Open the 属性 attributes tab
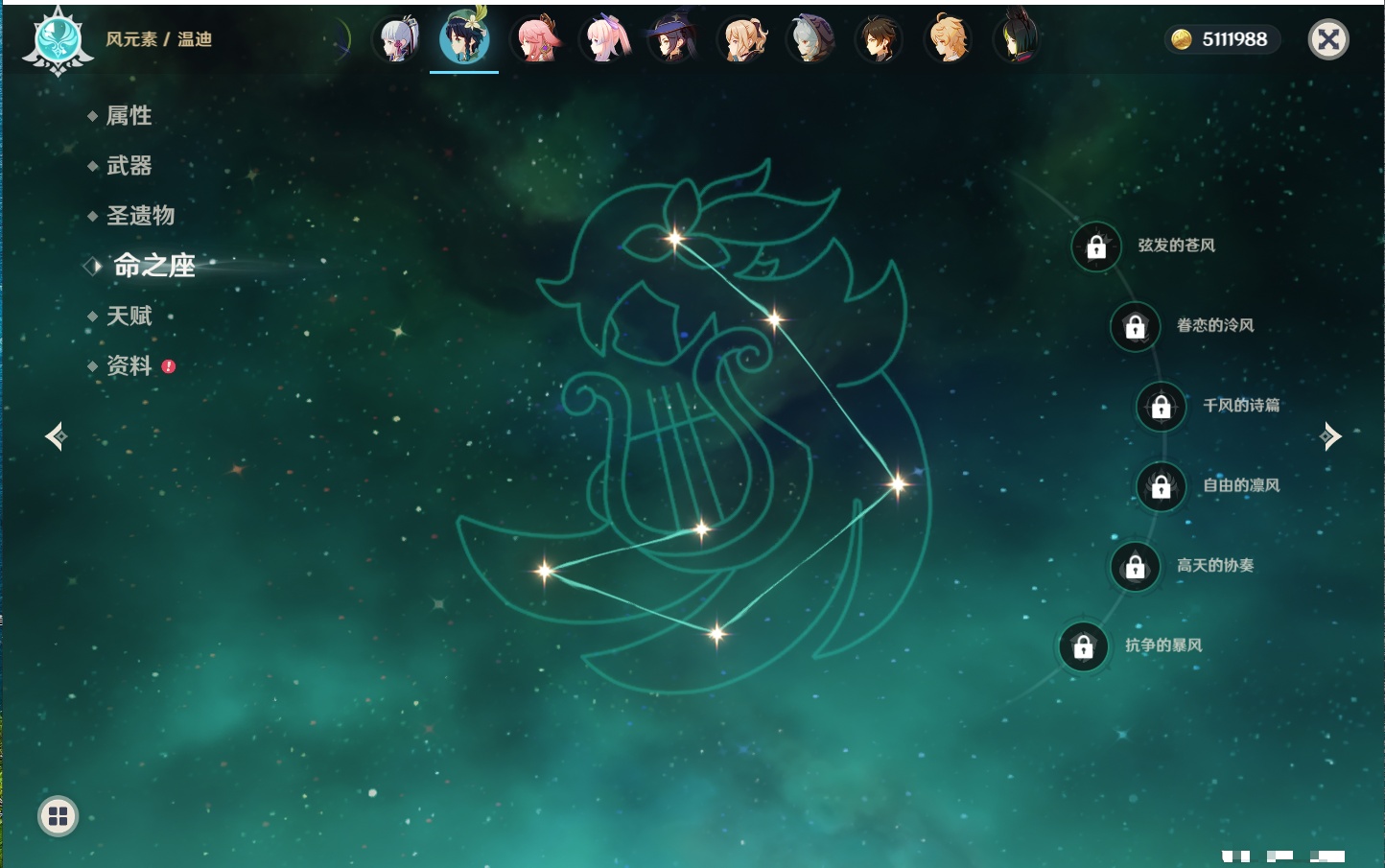 (x=129, y=116)
